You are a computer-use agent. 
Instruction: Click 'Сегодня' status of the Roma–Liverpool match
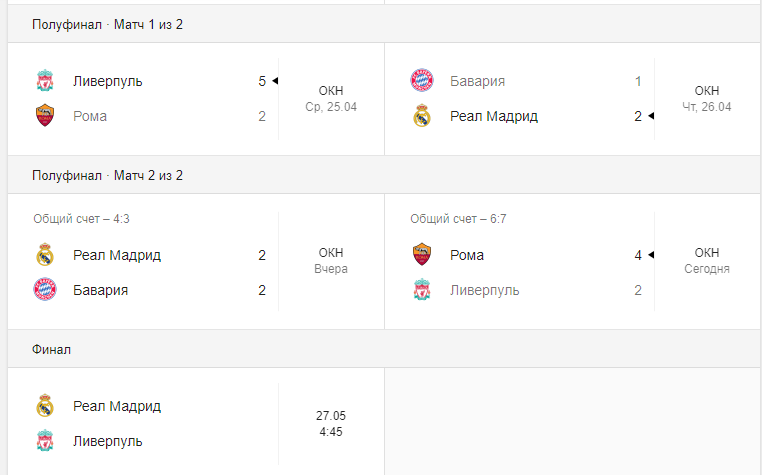pos(707,269)
